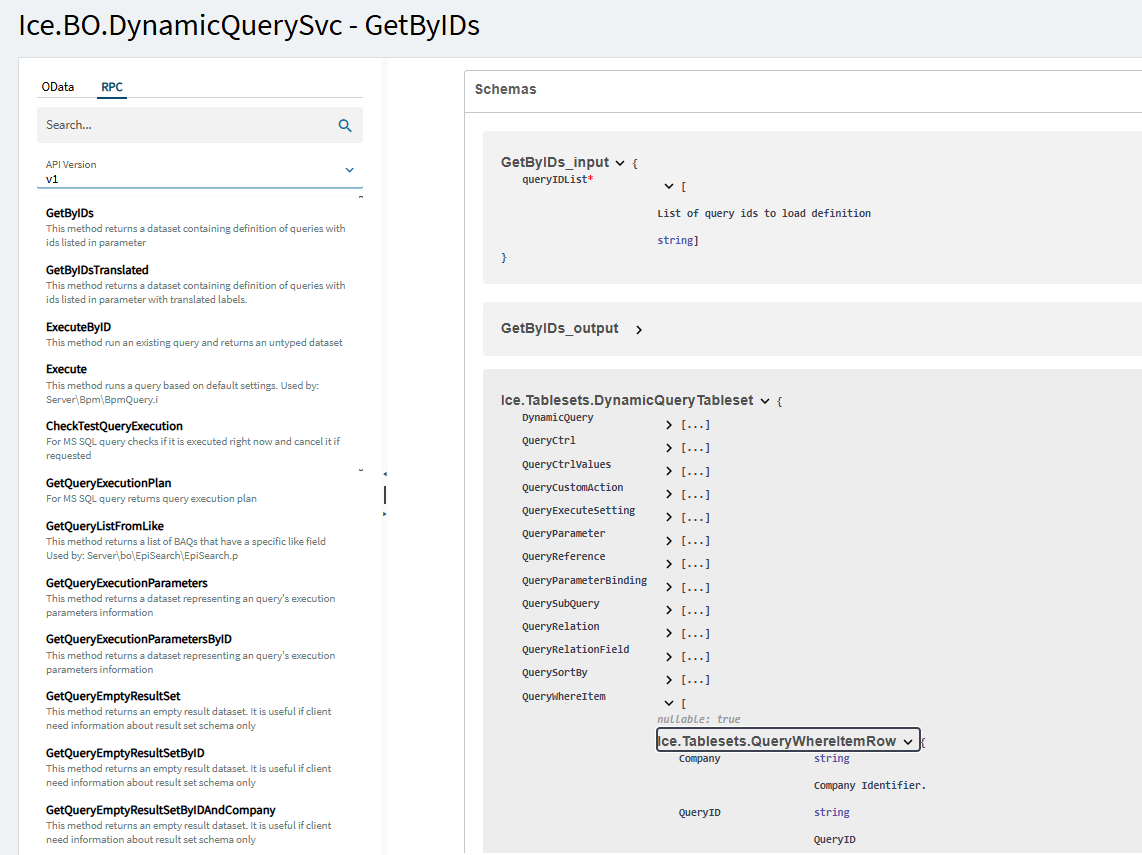Type in the Search input field

pos(185,125)
